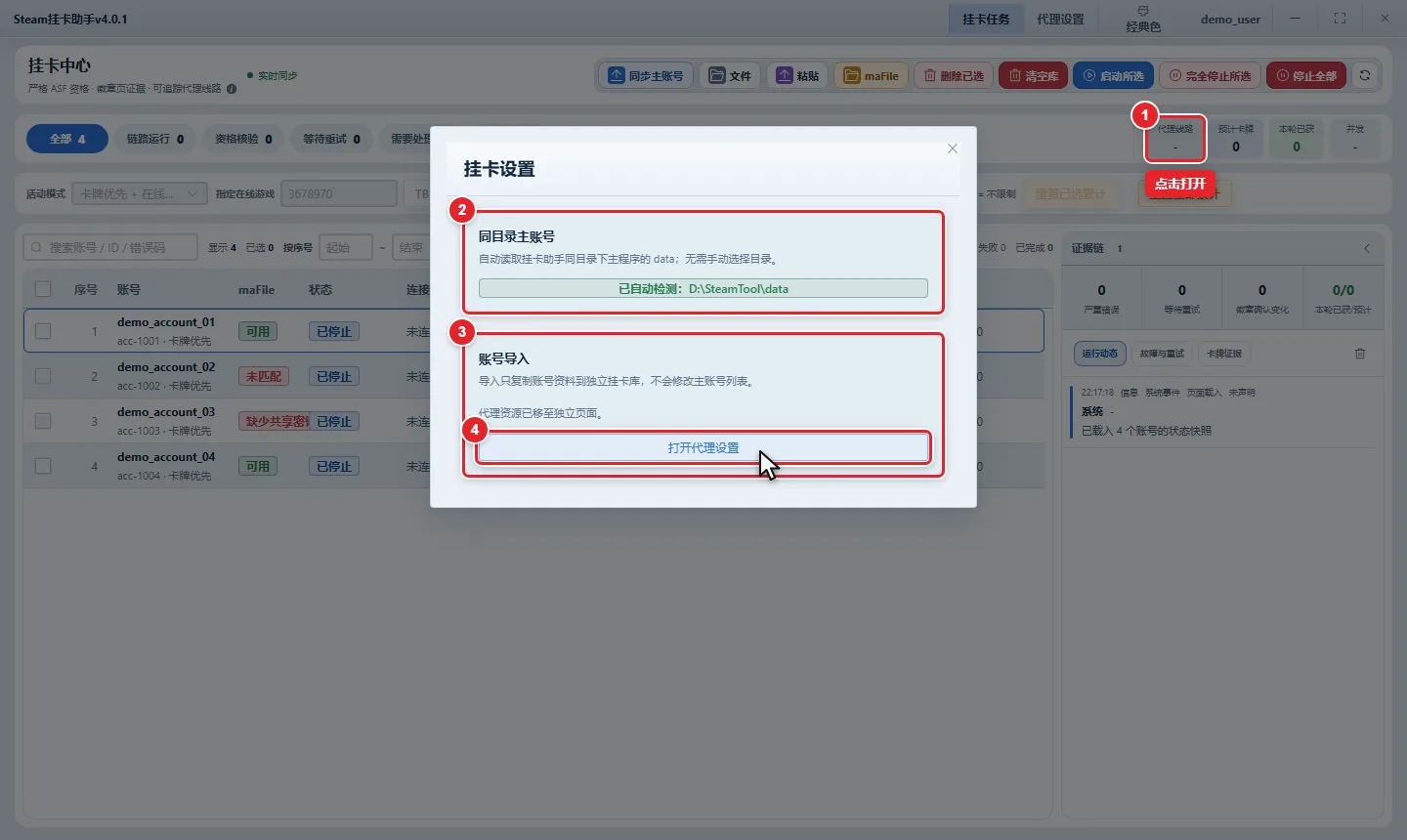Open the 代理线路 stat tile
Image resolution: width=1407 pixels, height=840 pixels.
[1175, 138]
